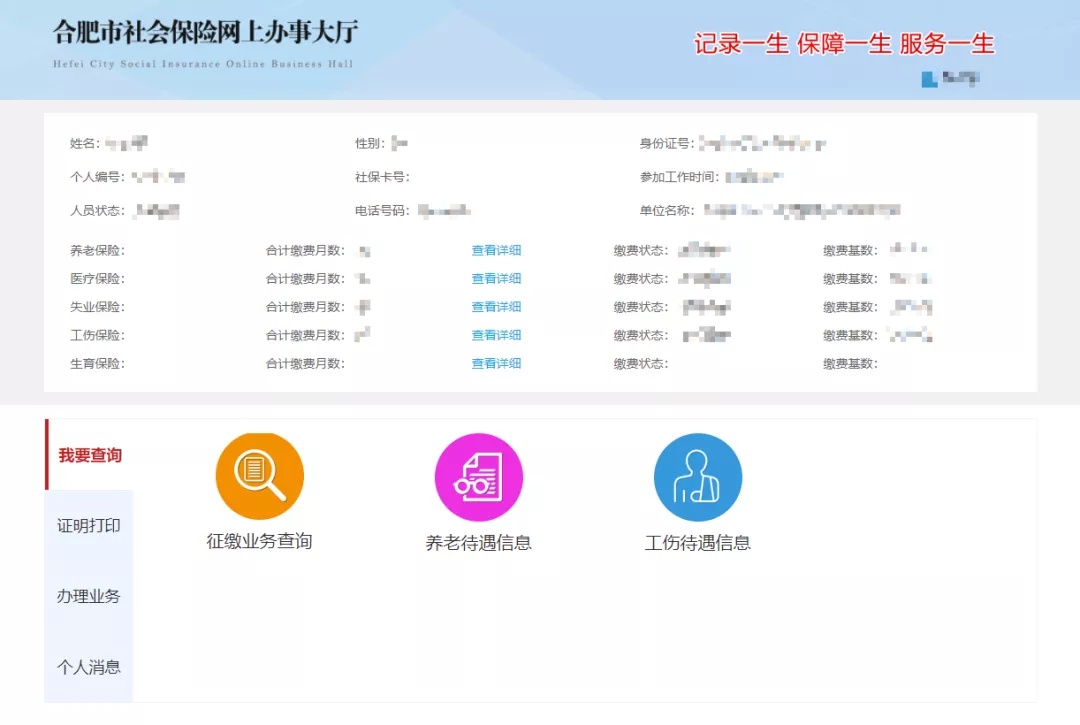Image resolution: width=1080 pixels, height=725 pixels.
Task: Select the orange circular query tool icon
Action: 259,477
